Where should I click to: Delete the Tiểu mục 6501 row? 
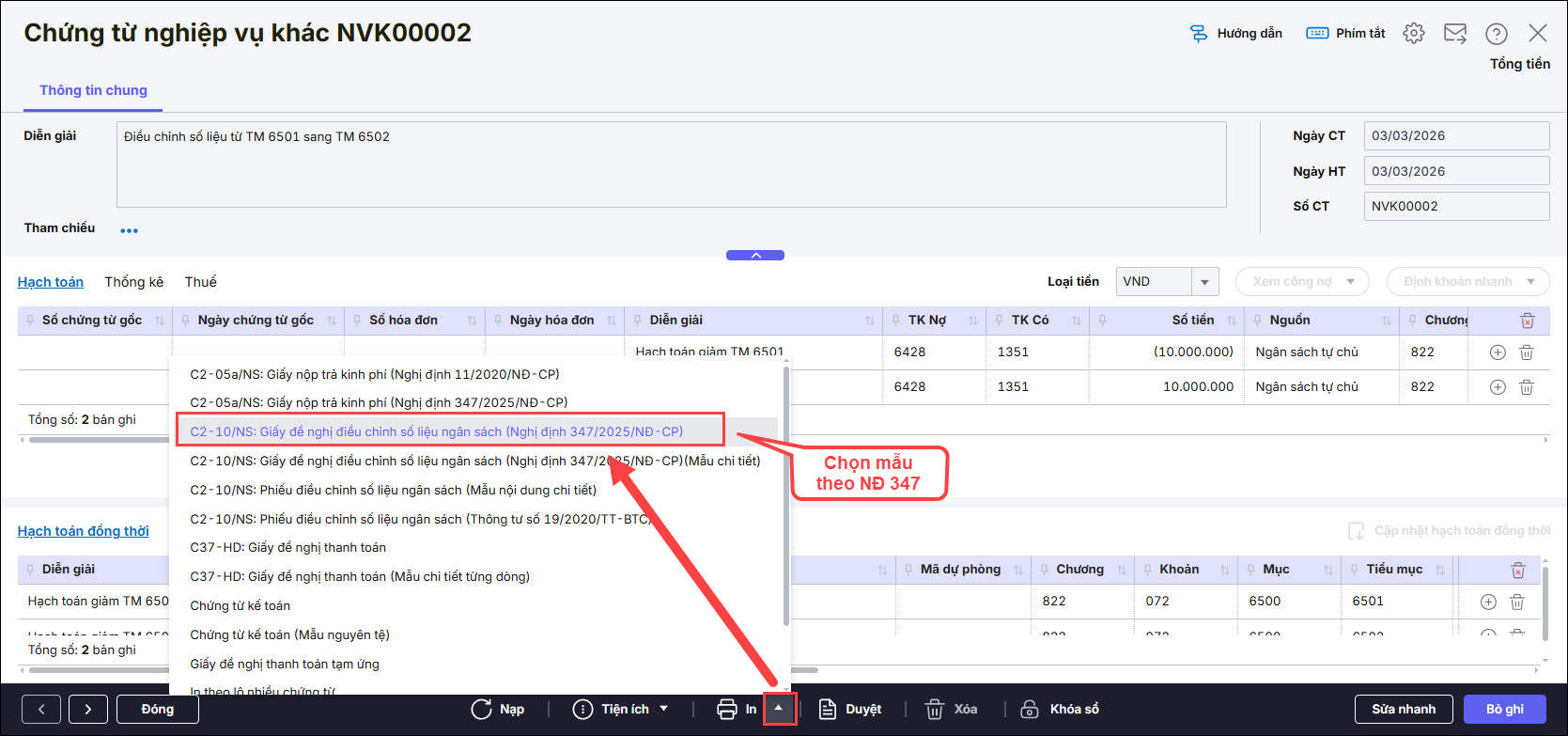[x=1517, y=602]
